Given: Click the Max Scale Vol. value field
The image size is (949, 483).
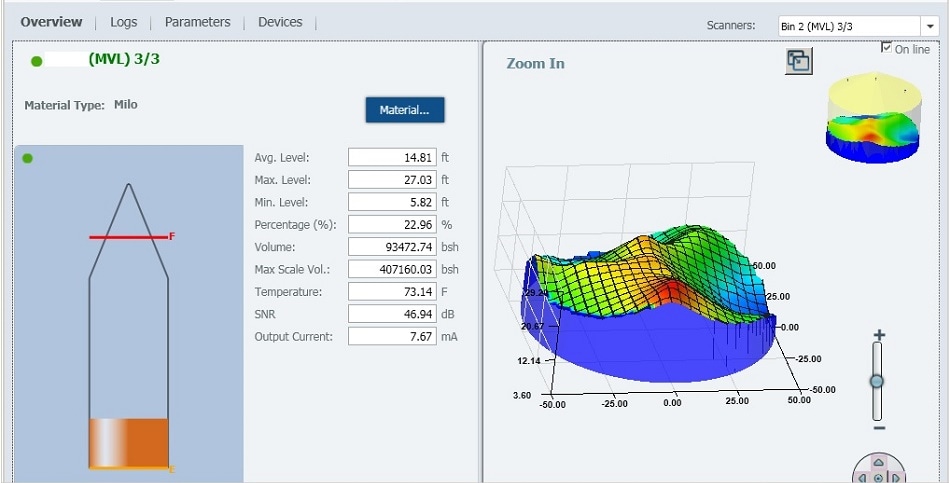Looking at the screenshot, I should pyautogui.click(x=392, y=269).
